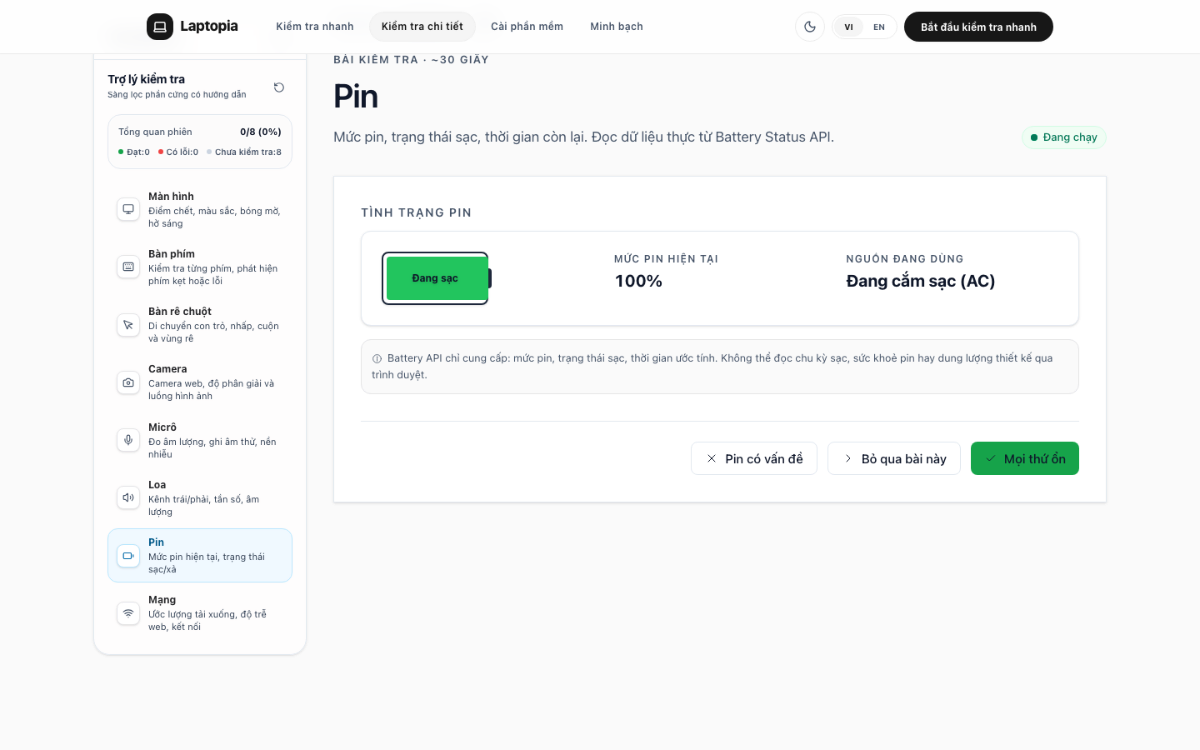Screen dimensions: 1200x750
Task: Click the Camera test icon
Action: (x=128, y=382)
